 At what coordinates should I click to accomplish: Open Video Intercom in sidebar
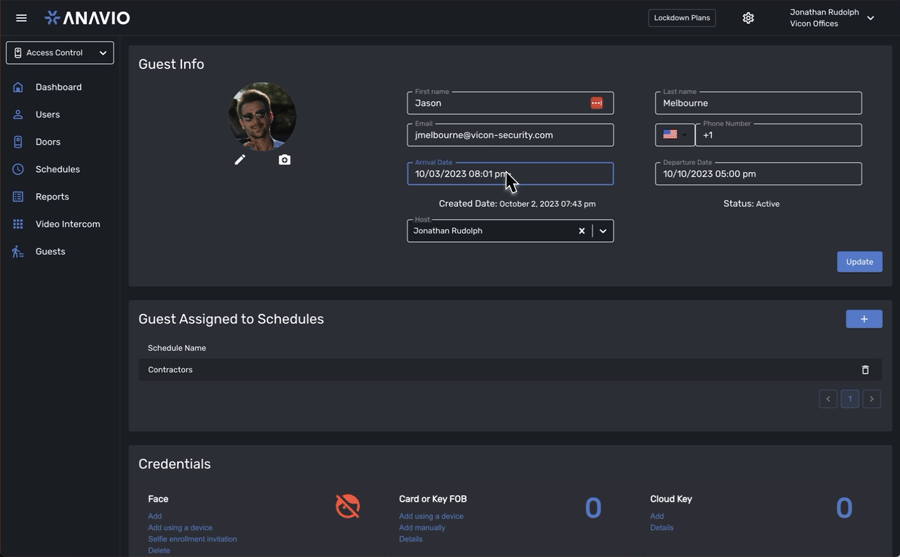67,224
